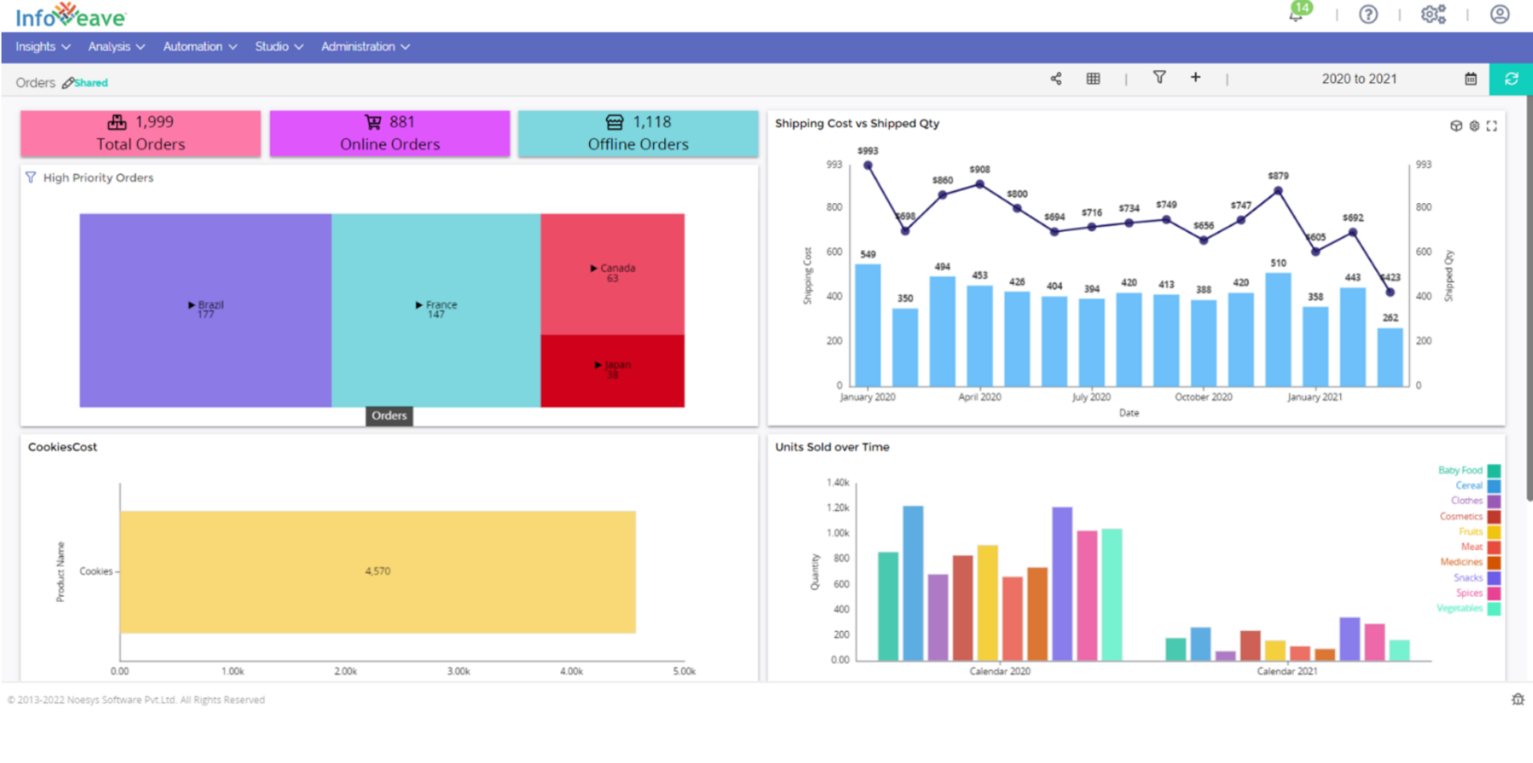This screenshot has height=763, width=1533.
Task: Click the plus add icon
Action: click(1195, 77)
